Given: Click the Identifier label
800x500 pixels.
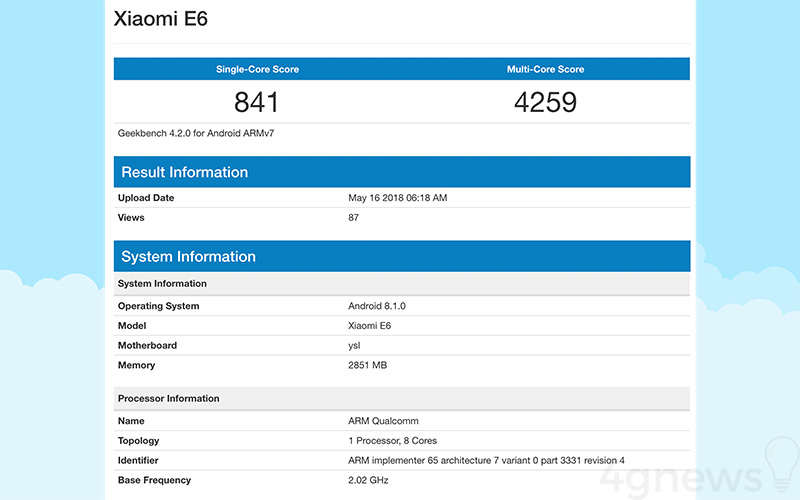Looking at the screenshot, I should (x=138, y=460).
